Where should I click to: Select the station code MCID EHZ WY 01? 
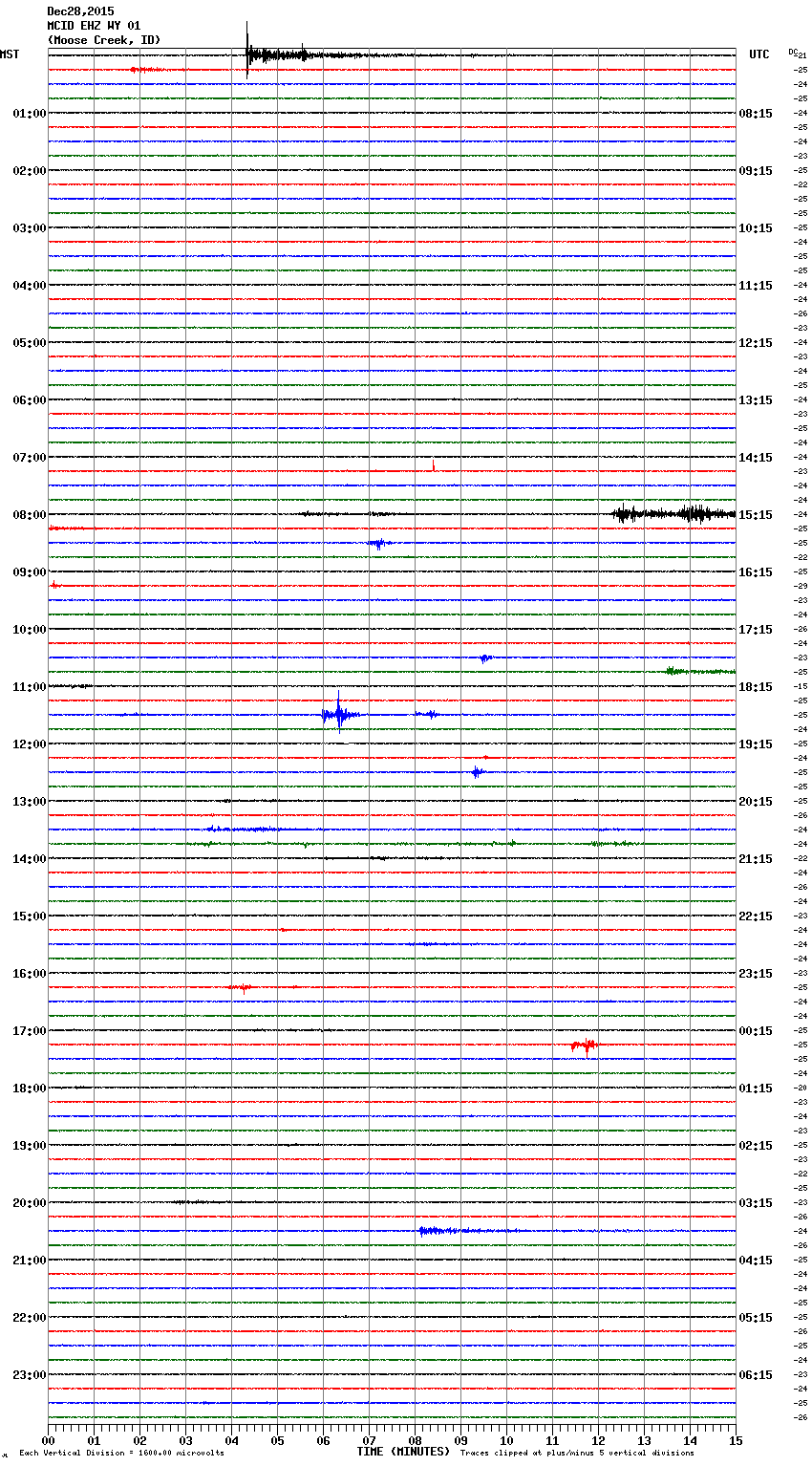(x=94, y=26)
